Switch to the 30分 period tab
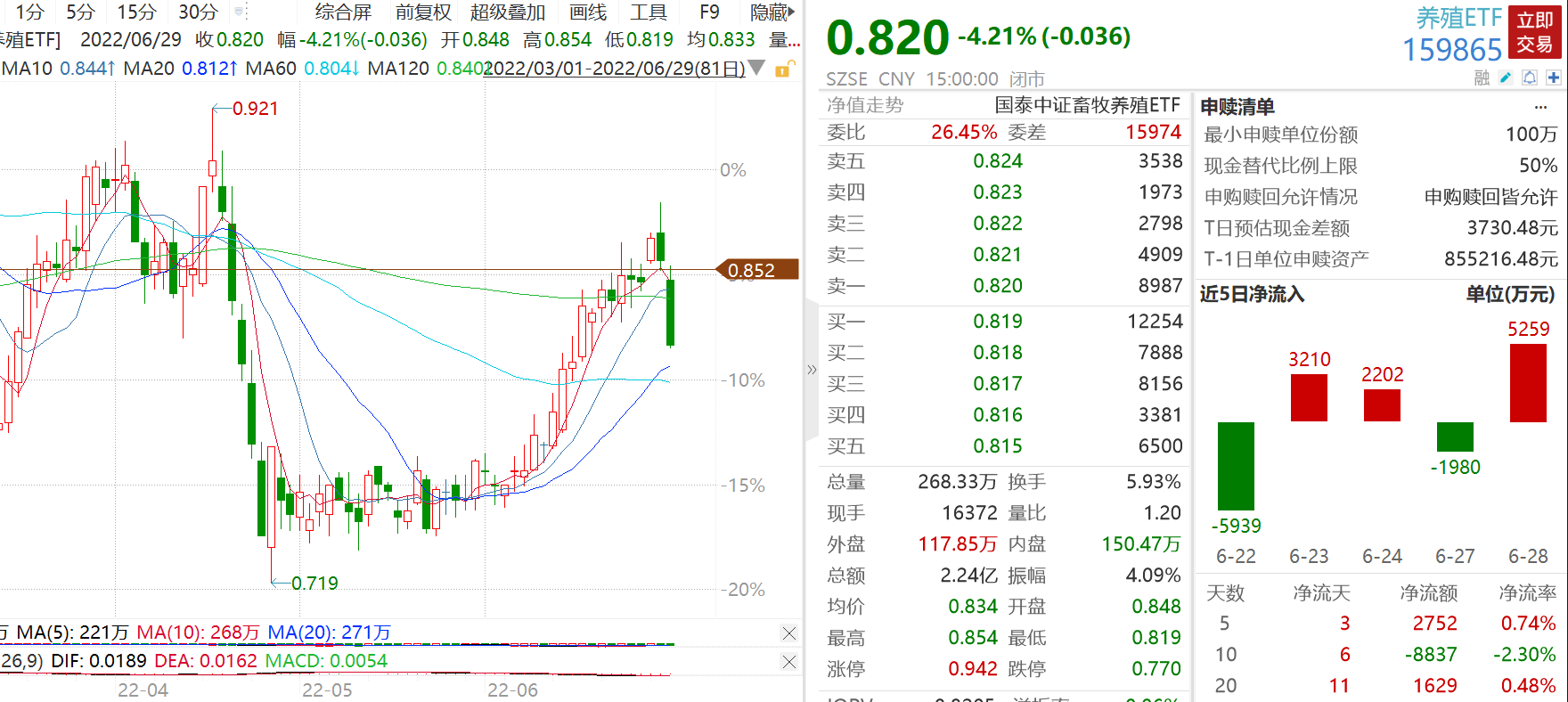The width and height of the screenshot is (1568, 702). click(198, 12)
